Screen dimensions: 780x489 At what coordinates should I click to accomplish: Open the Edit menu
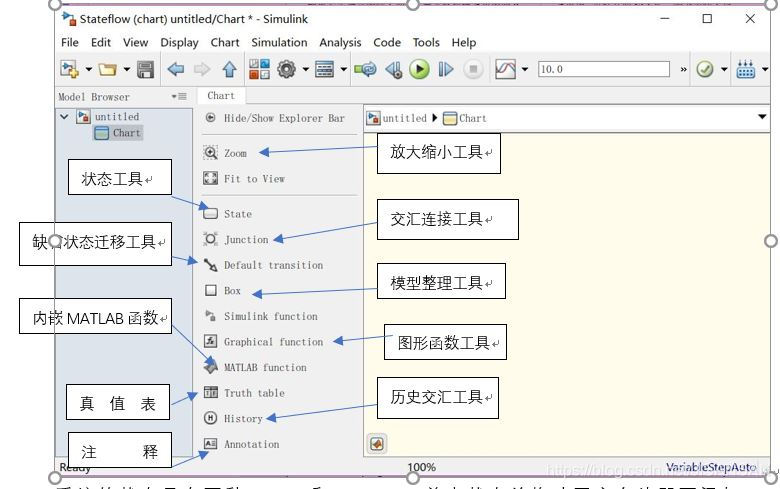click(x=100, y=43)
